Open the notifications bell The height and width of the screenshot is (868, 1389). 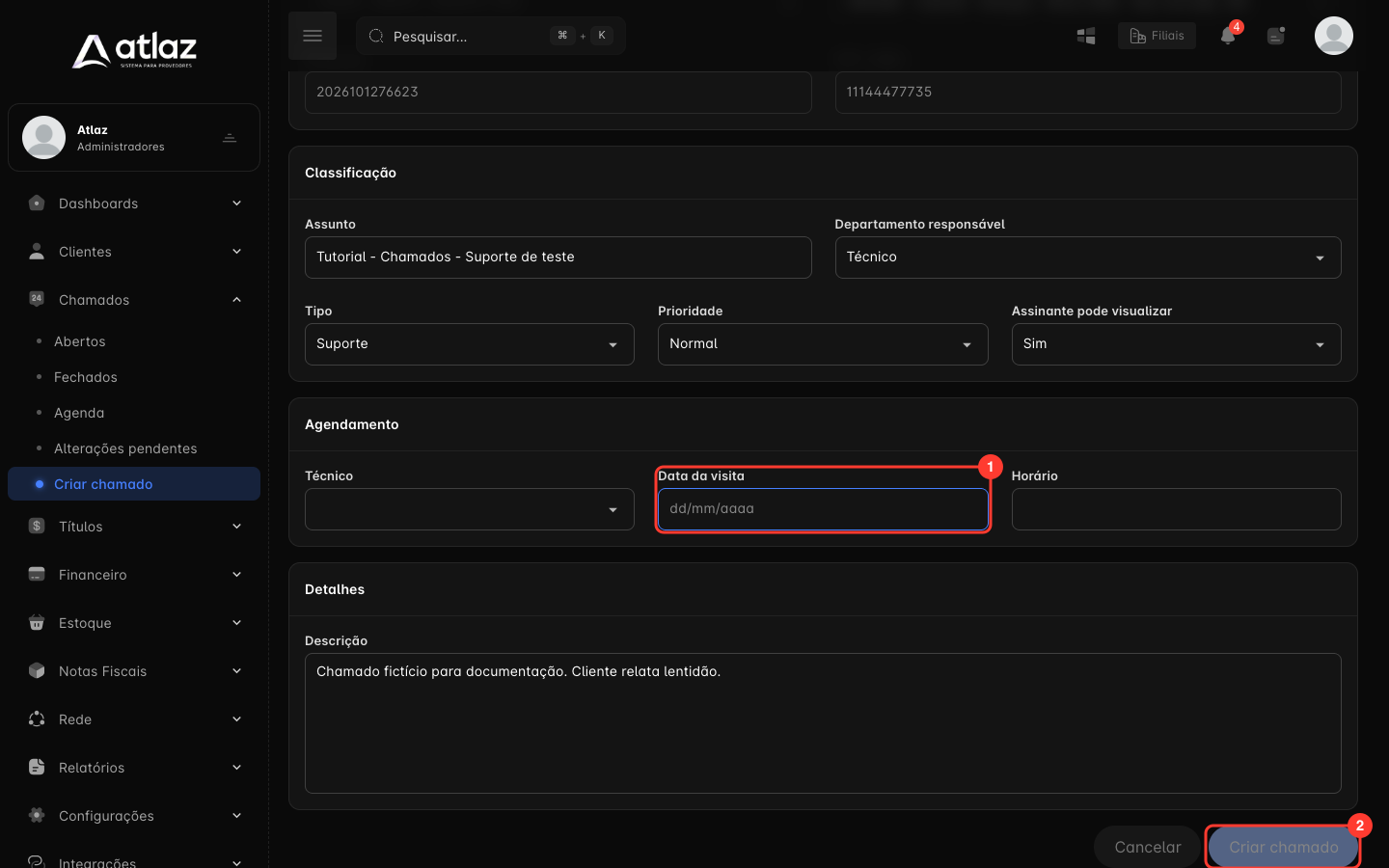click(1228, 36)
